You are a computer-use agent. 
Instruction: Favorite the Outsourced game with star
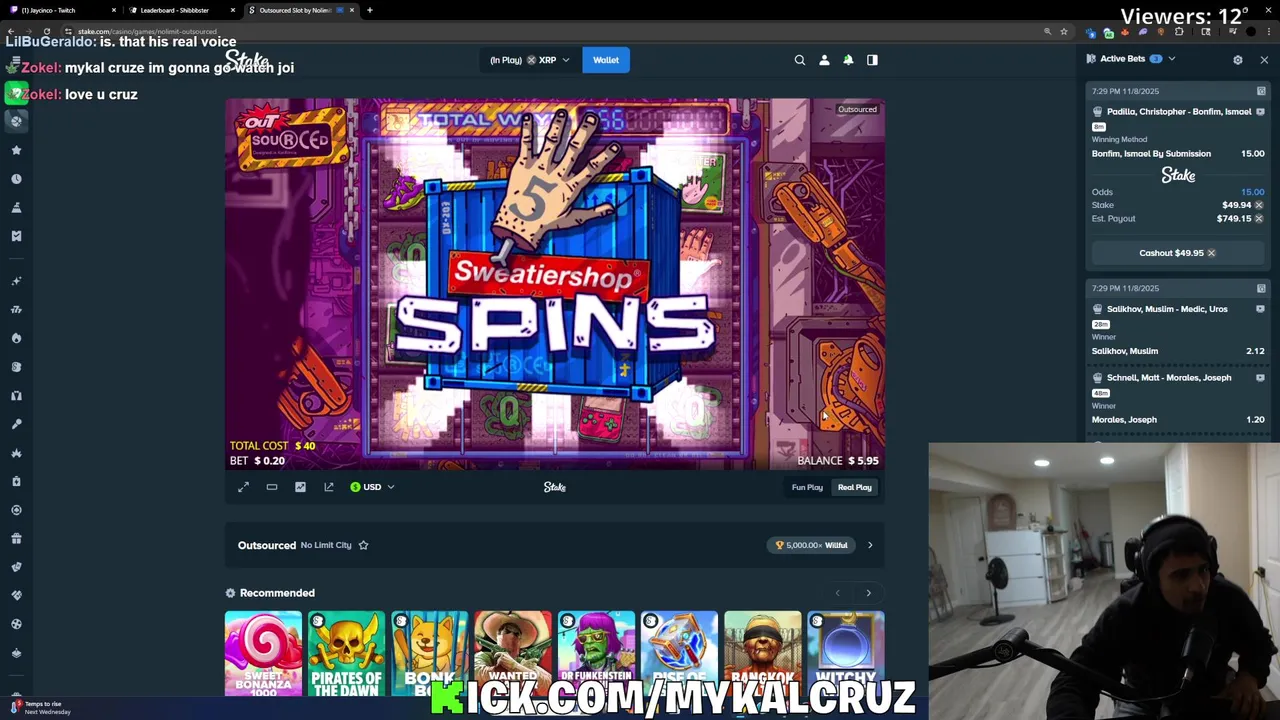click(x=363, y=545)
